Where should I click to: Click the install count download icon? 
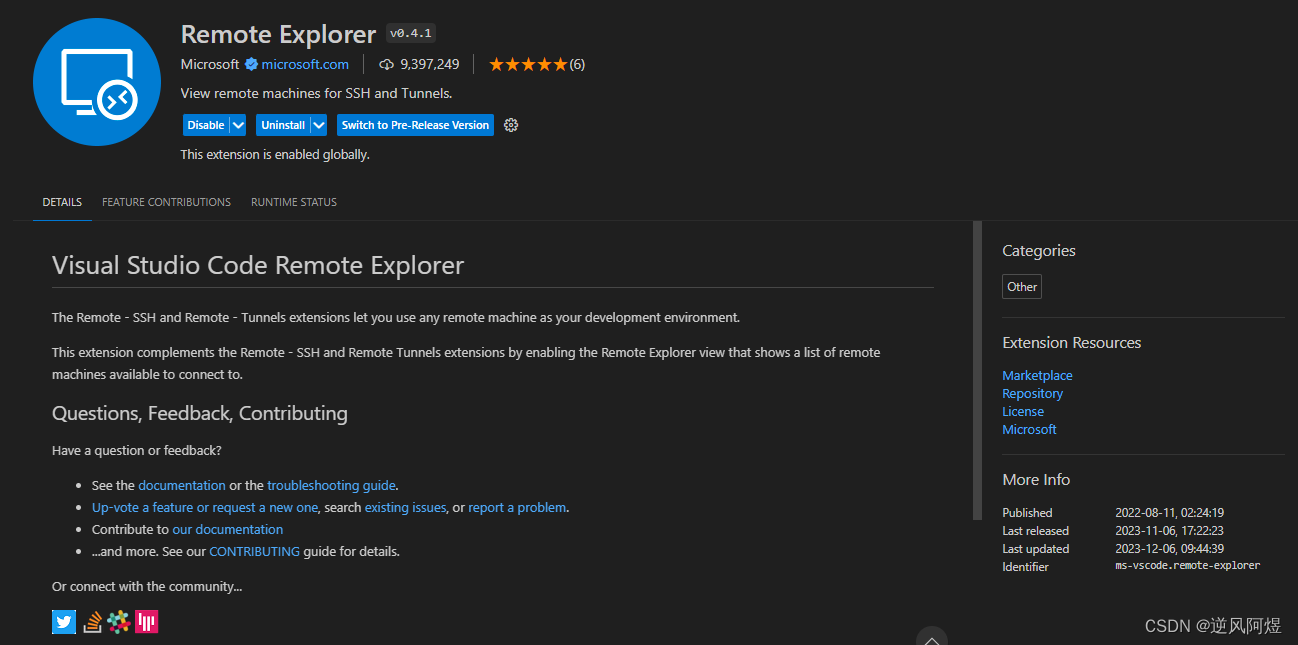pos(387,64)
